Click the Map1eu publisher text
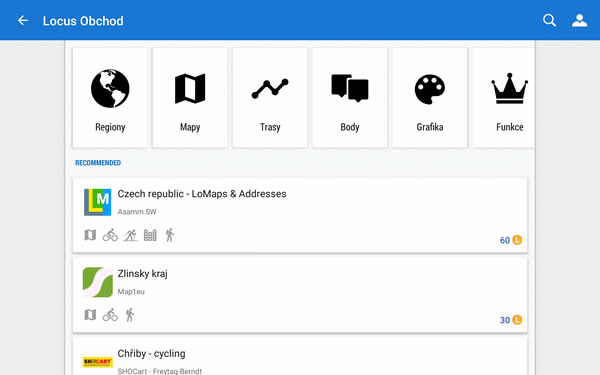Screen dimensions: 600x375 pyautogui.click(x=131, y=292)
